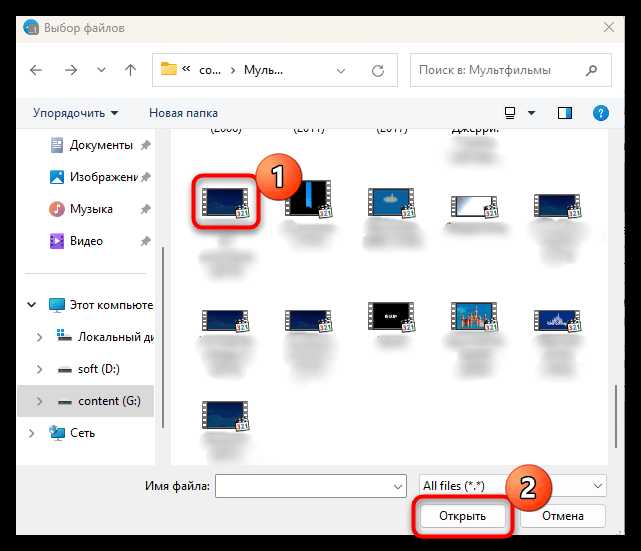
Task: Select soft (D:) drive
Action: (88, 369)
